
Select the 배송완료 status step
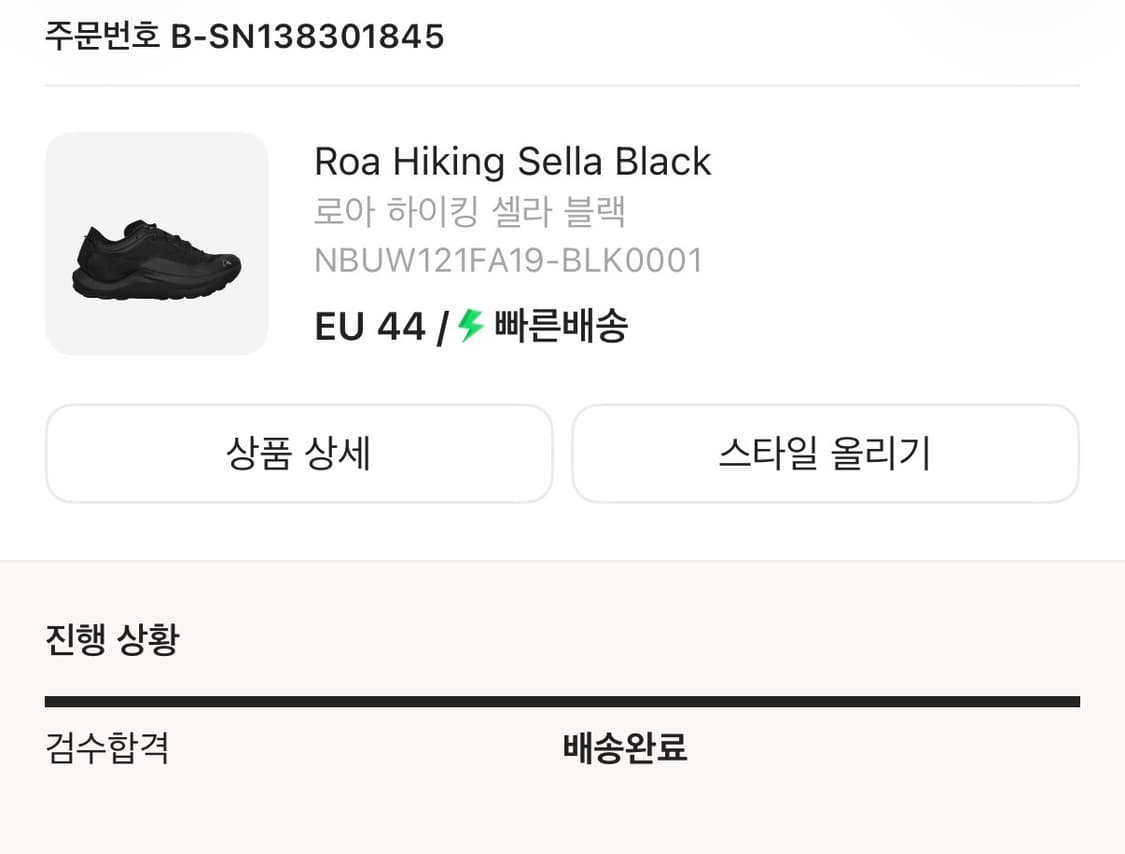623,749
